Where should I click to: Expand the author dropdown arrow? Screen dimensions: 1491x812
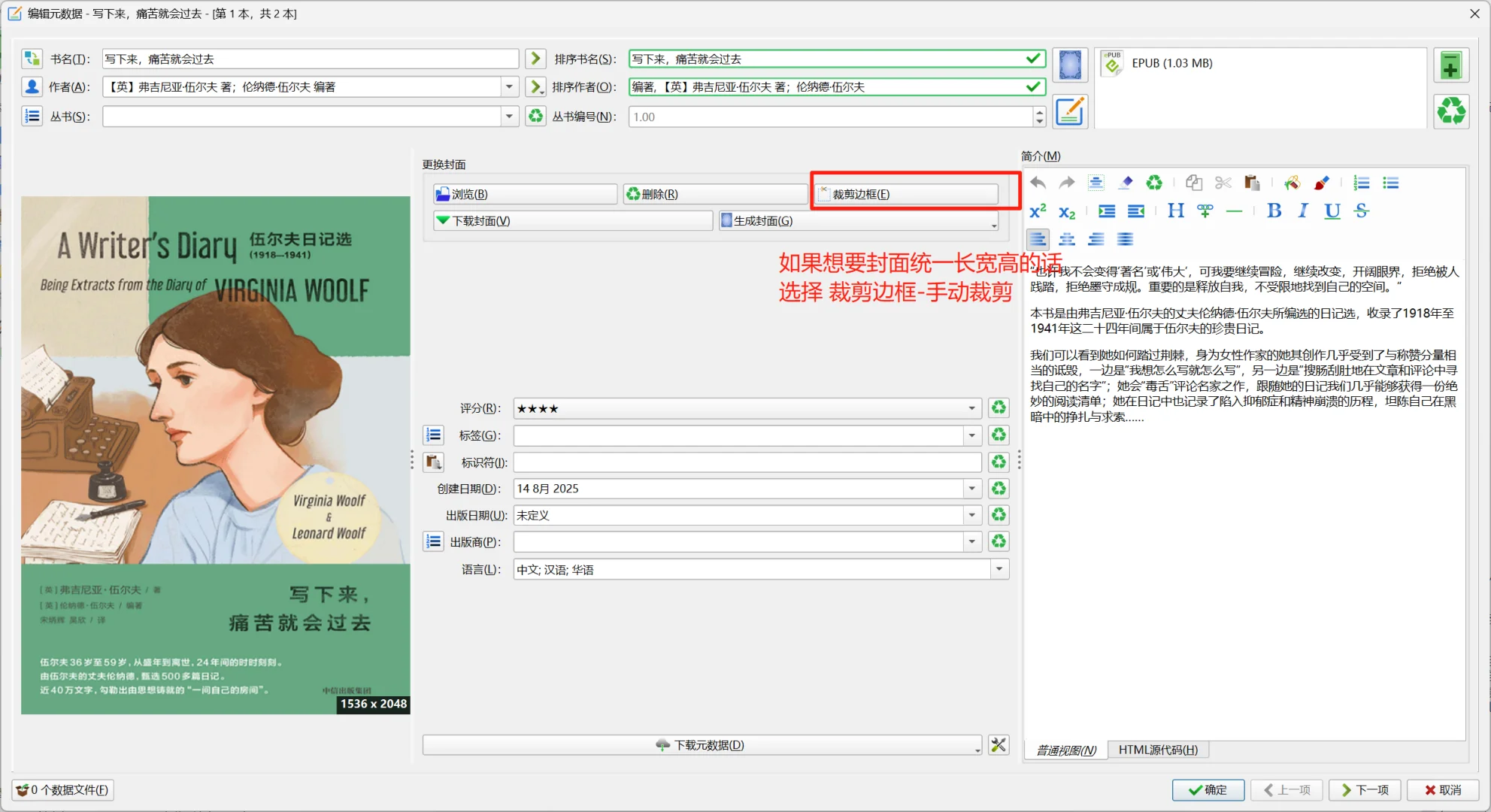click(509, 87)
